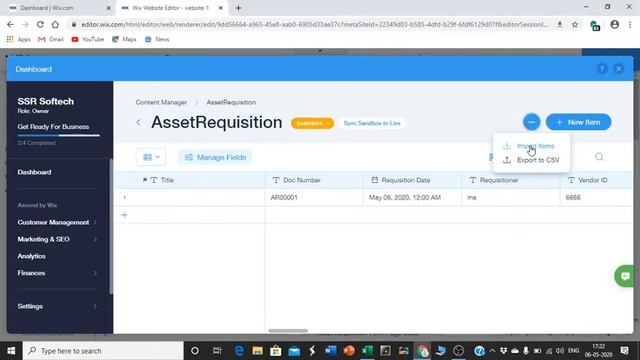Open the Apps bookmark shortcut
Image resolution: width=640 pixels, height=360 pixels.
(18, 39)
